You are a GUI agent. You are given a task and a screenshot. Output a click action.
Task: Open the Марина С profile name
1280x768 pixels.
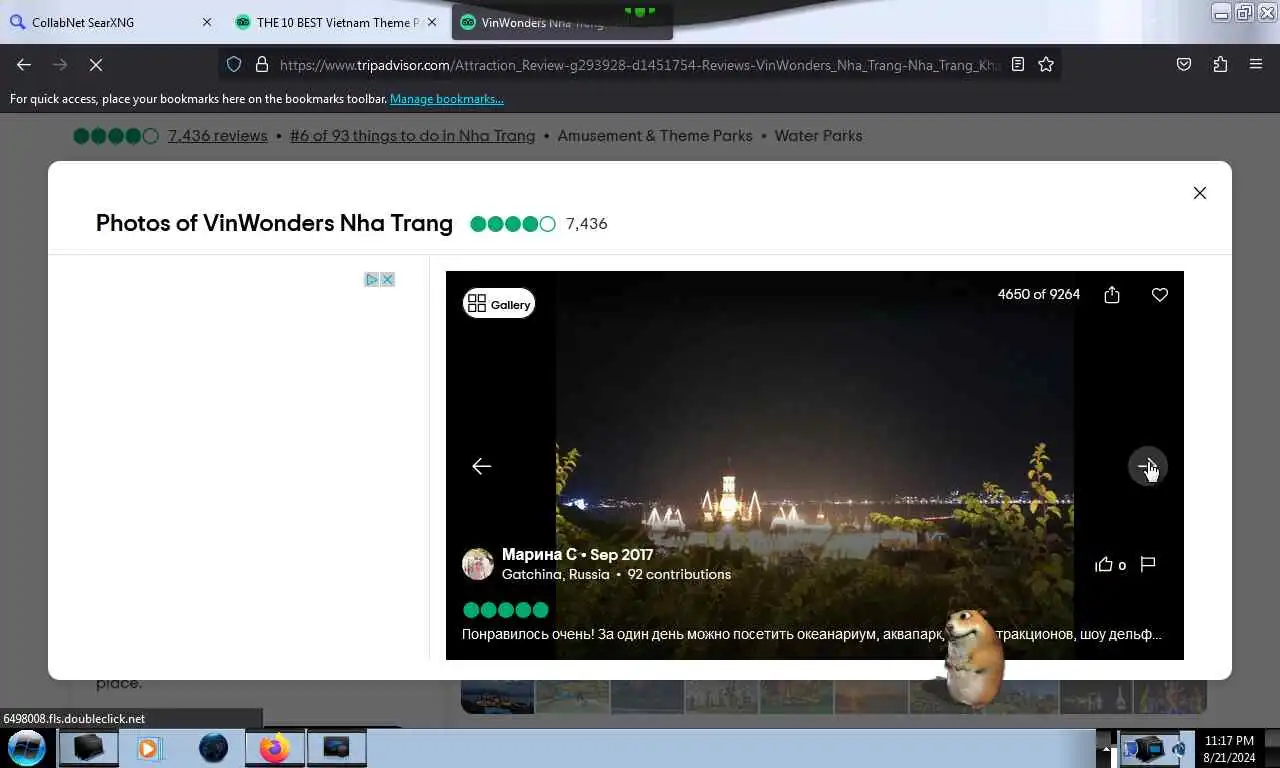coord(539,554)
